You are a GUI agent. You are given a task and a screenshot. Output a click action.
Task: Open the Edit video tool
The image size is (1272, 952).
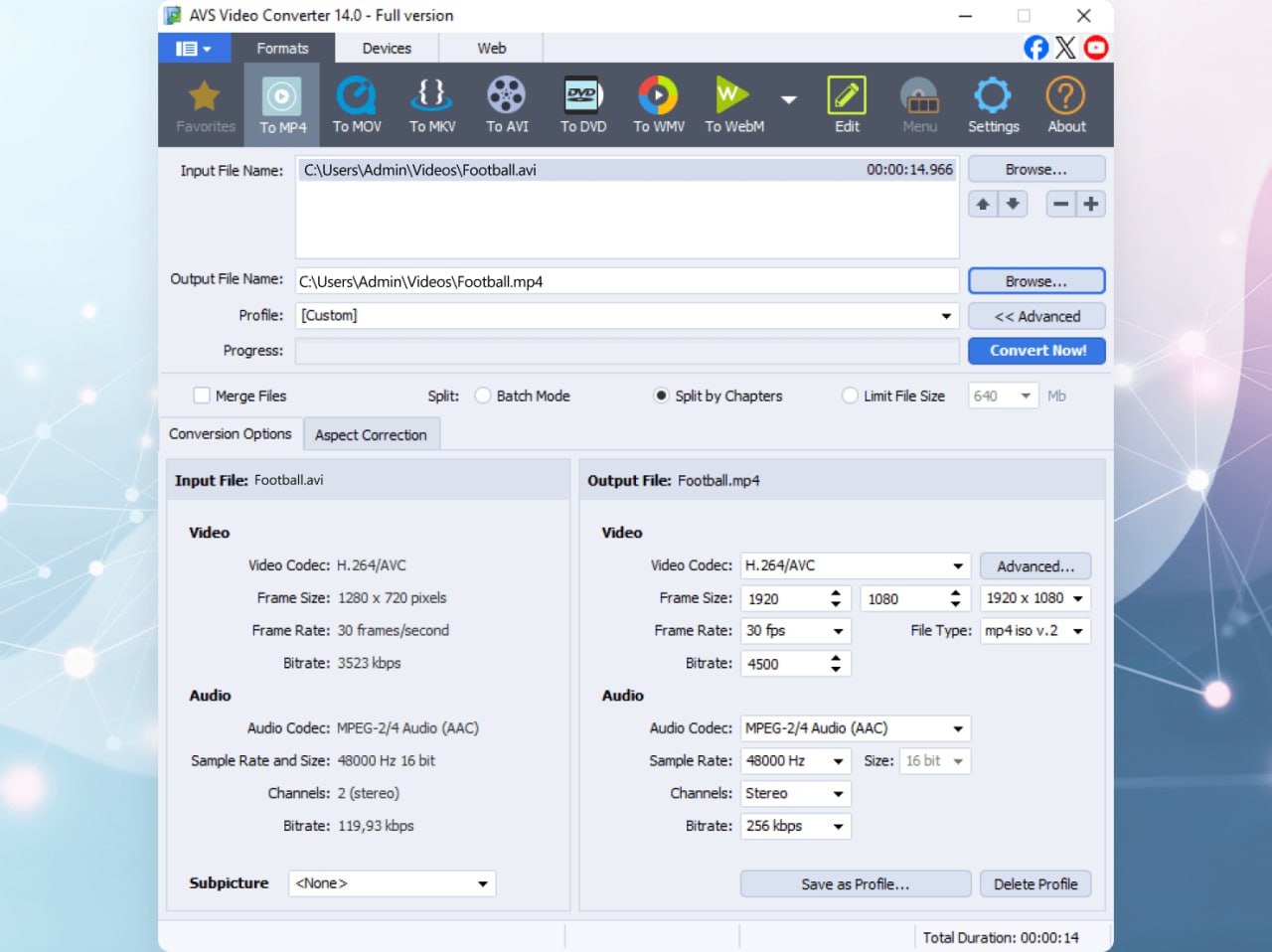(x=846, y=103)
